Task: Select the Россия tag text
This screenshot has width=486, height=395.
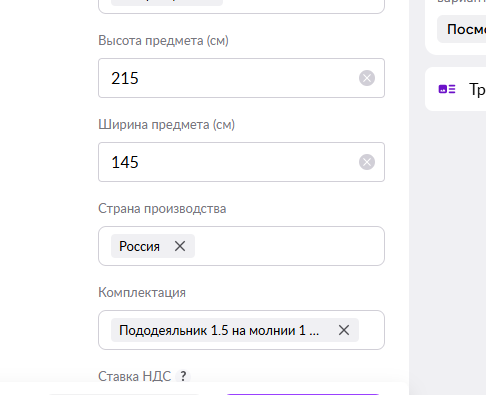Action: coord(139,247)
